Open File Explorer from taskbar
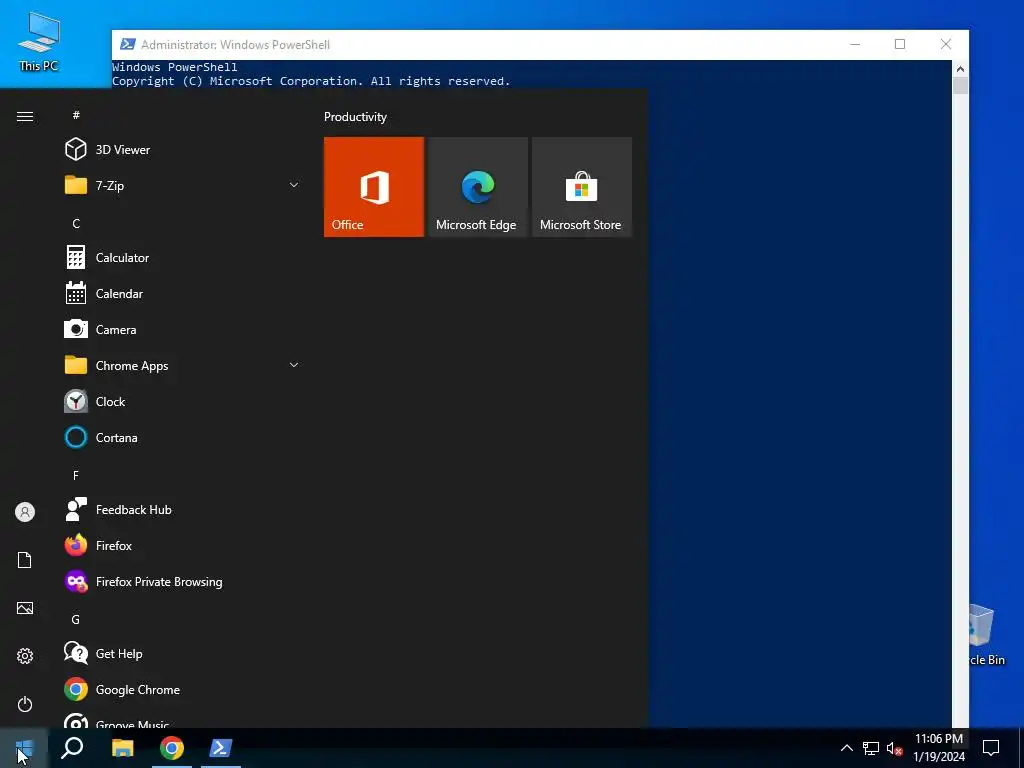 [x=122, y=748]
